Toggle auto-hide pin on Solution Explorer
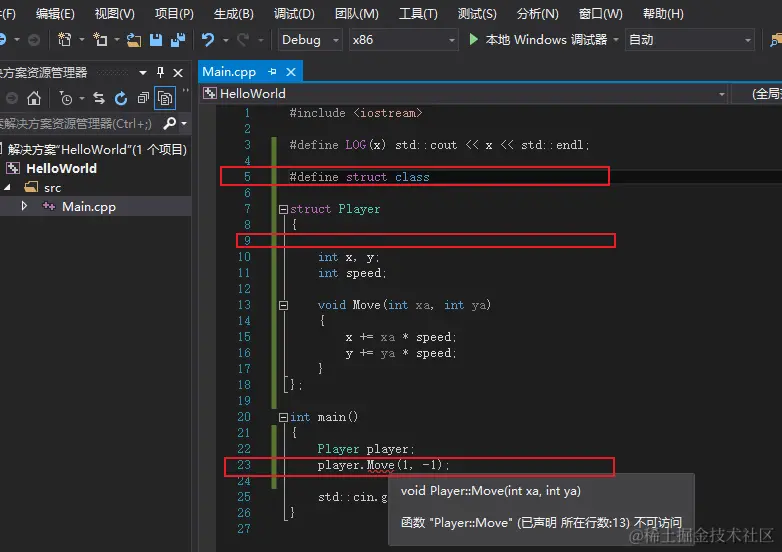Viewport: 782px width, 552px height. click(160, 72)
